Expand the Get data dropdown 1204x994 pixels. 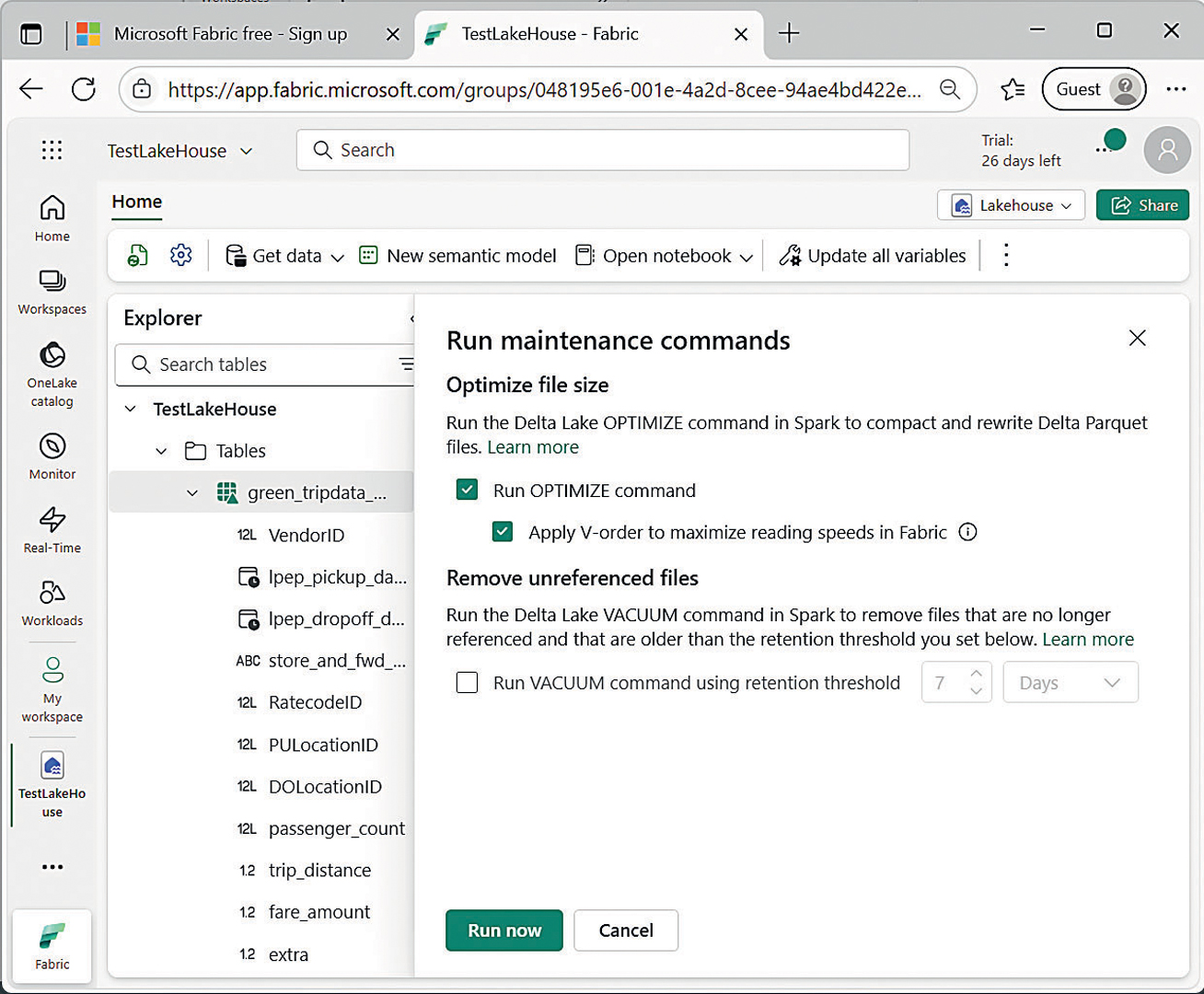337,257
